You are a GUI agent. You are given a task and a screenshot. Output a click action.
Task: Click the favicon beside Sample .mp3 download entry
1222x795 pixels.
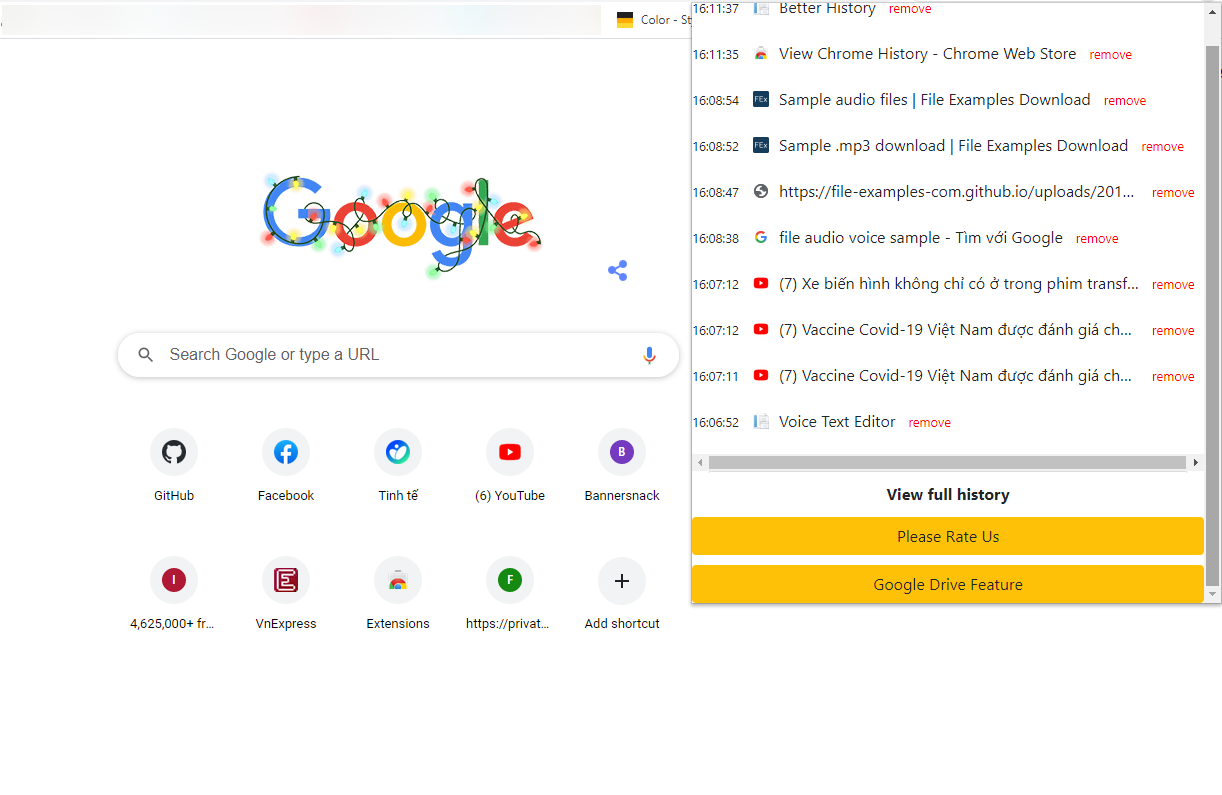(761, 146)
